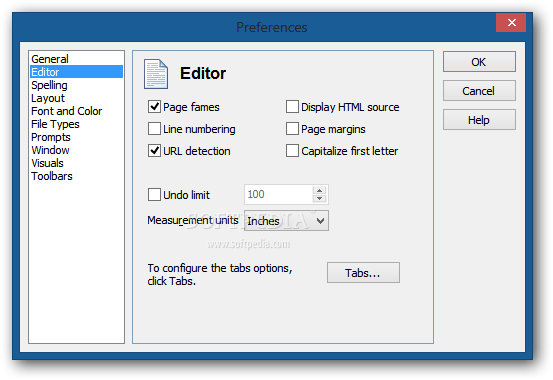
Task: Enable Line numbering checkbox
Action: click(154, 129)
